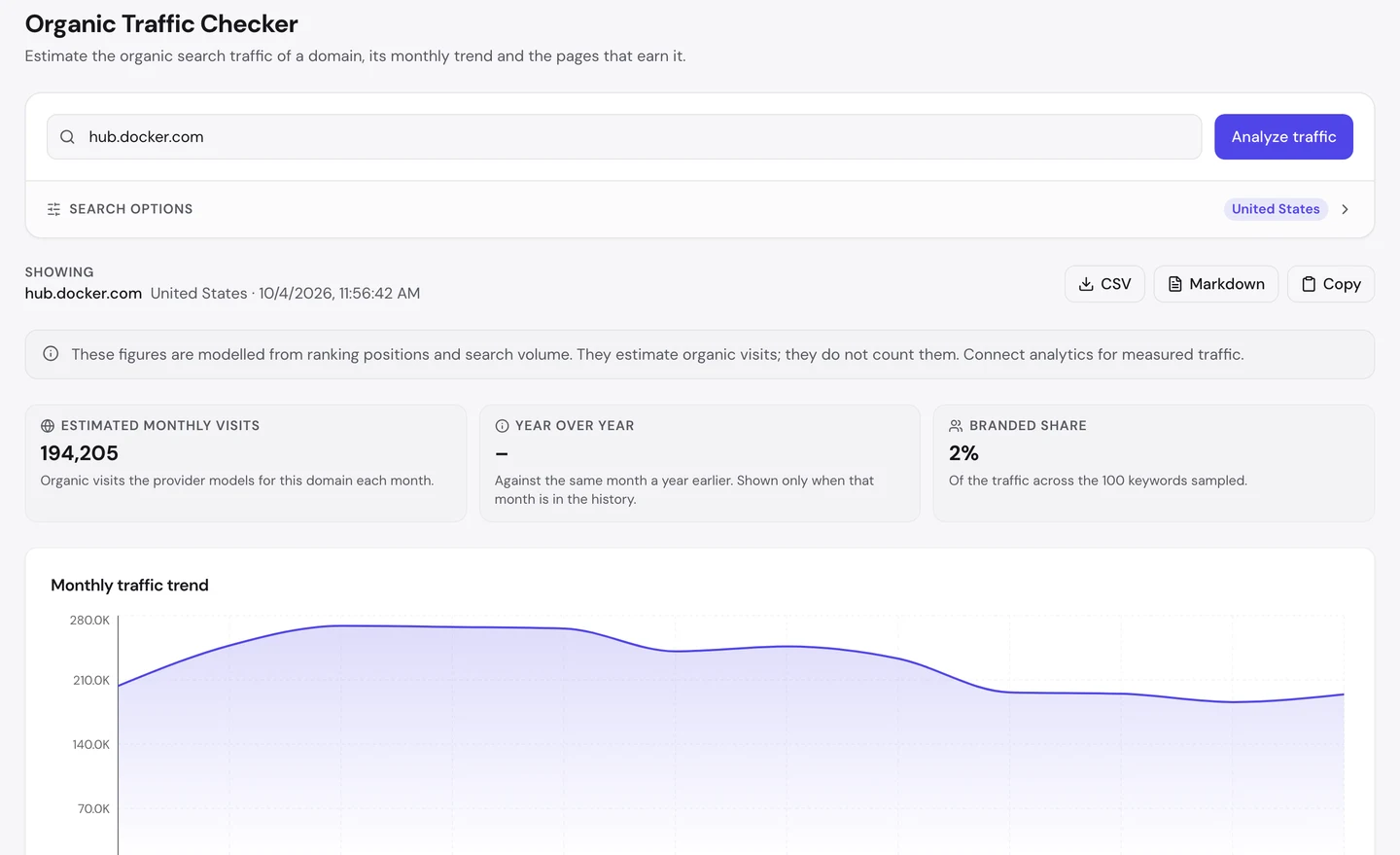
Task: Click the ESTIMATED MONTHLY VISITS card label
Action: click(x=160, y=426)
